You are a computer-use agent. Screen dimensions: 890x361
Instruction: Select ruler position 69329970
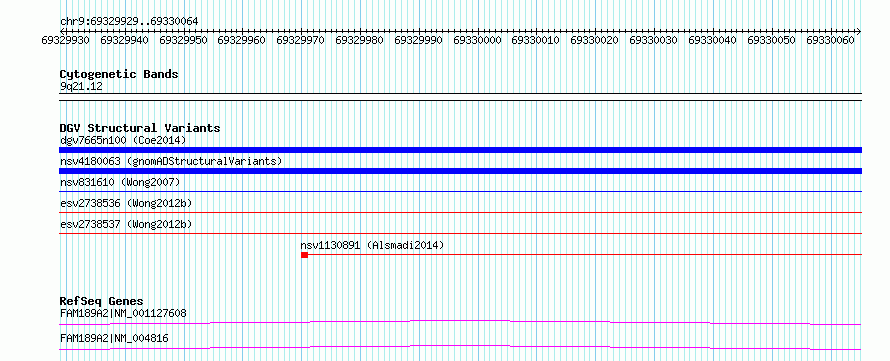(301, 40)
